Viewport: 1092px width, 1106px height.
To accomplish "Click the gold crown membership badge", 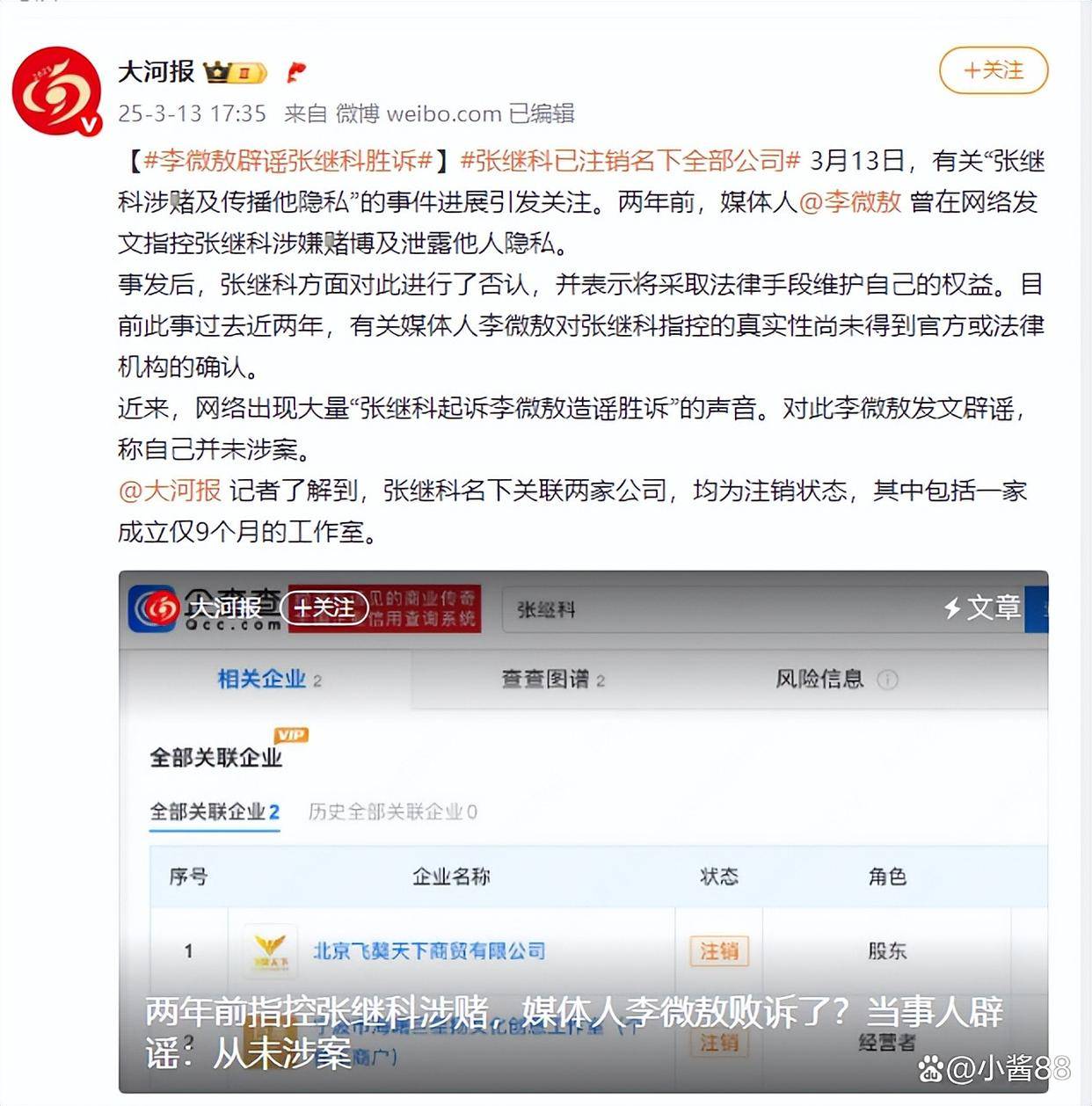I will click(x=235, y=72).
